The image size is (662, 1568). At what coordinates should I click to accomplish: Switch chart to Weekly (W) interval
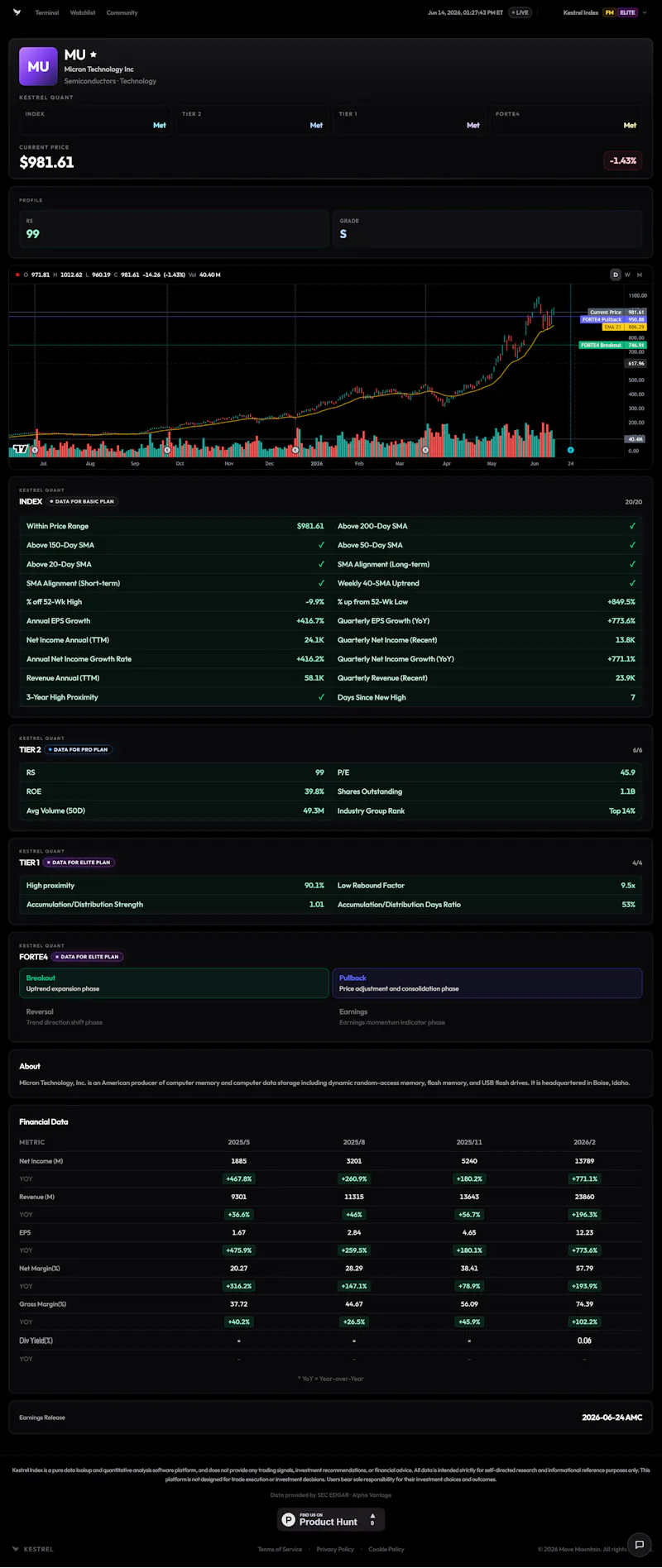[x=627, y=275]
